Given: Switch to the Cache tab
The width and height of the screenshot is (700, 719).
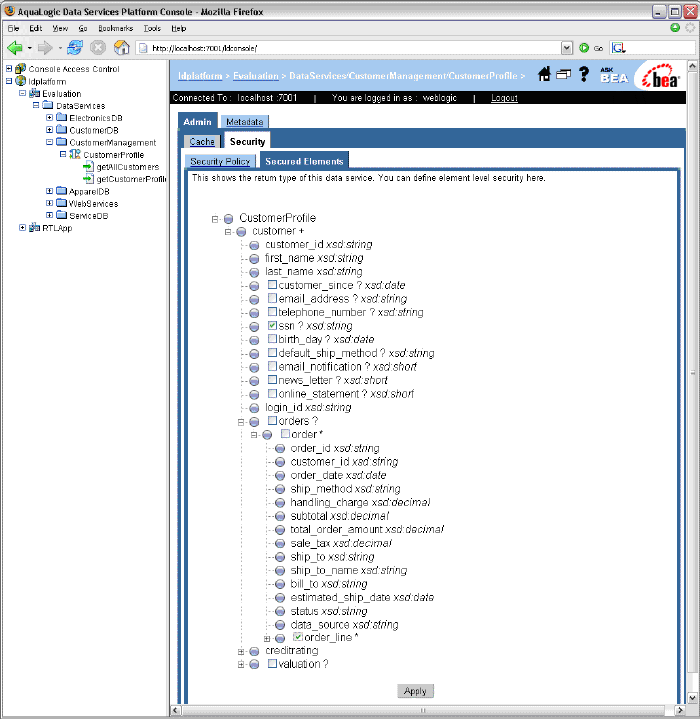Looking at the screenshot, I should (202, 142).
